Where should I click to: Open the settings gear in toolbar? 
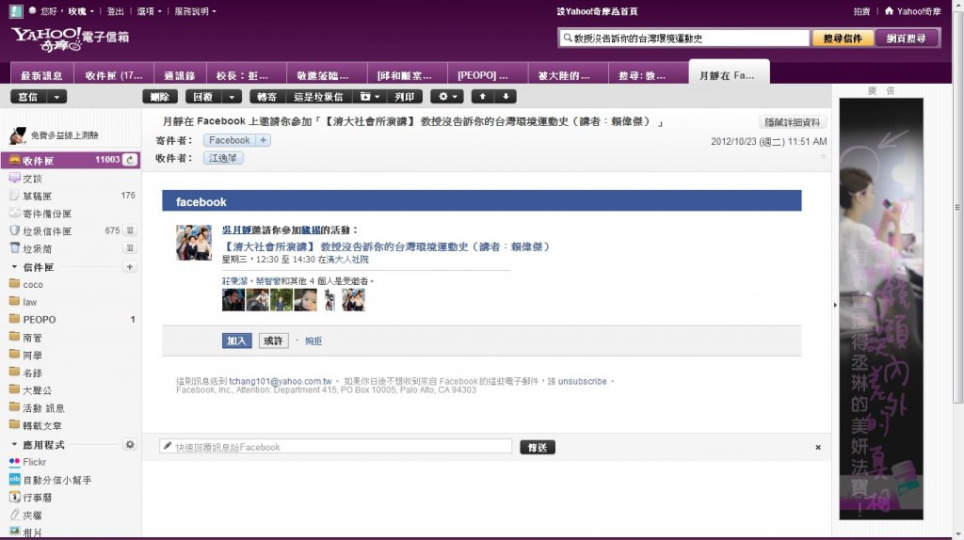tap(447, 97)
